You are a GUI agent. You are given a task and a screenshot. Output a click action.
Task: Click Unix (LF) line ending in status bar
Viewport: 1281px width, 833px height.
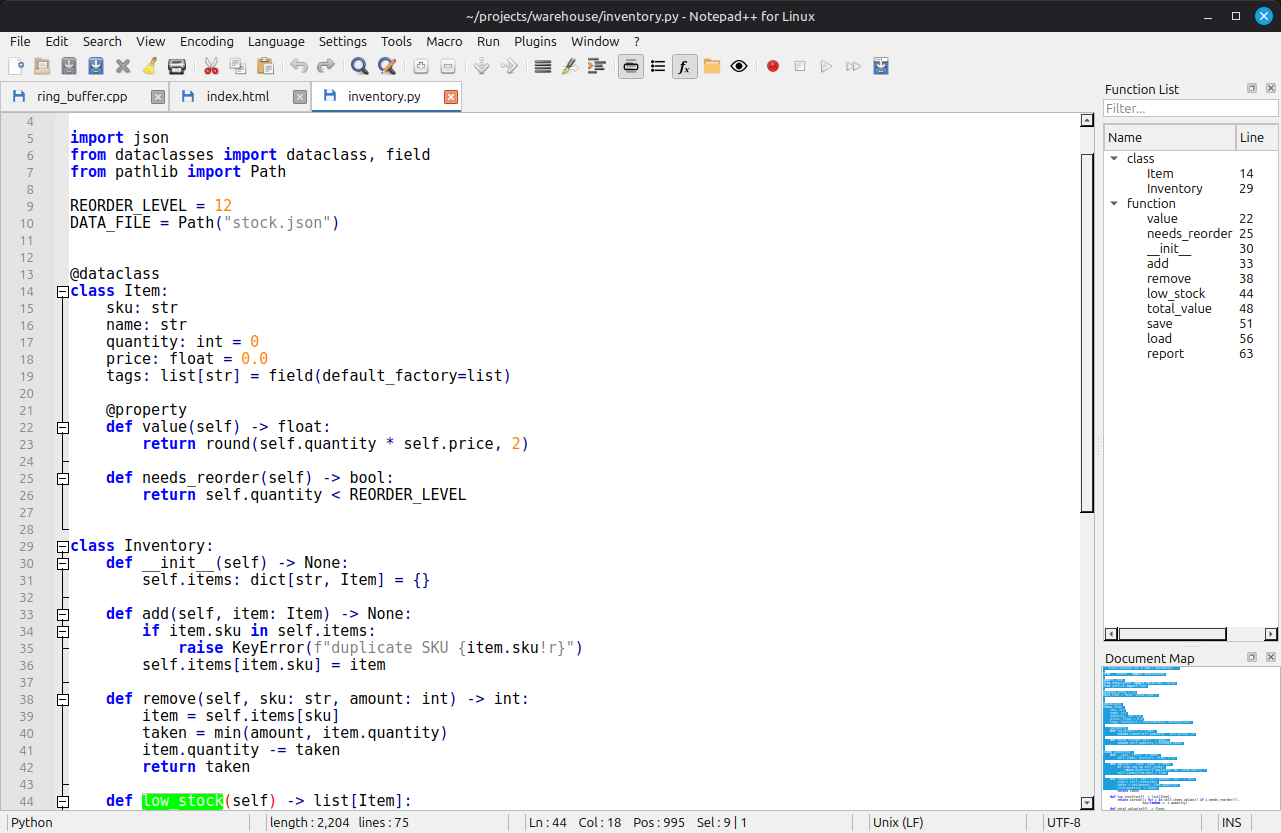click(x=898, y=822)
